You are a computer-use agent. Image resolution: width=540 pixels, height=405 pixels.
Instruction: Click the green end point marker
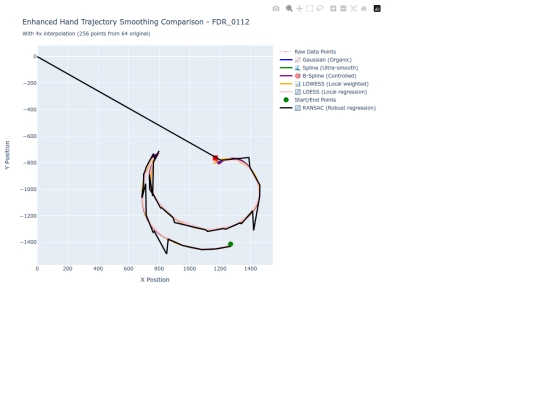click(230, 244)
